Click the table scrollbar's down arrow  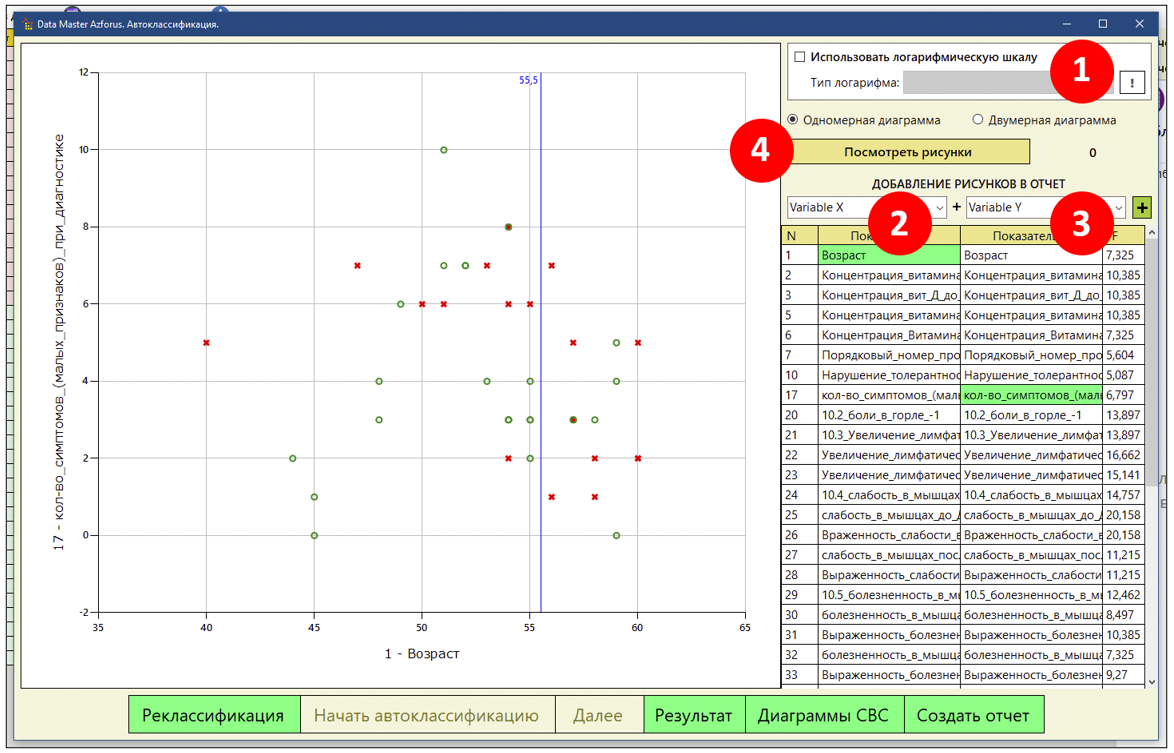pos(1152,681)
